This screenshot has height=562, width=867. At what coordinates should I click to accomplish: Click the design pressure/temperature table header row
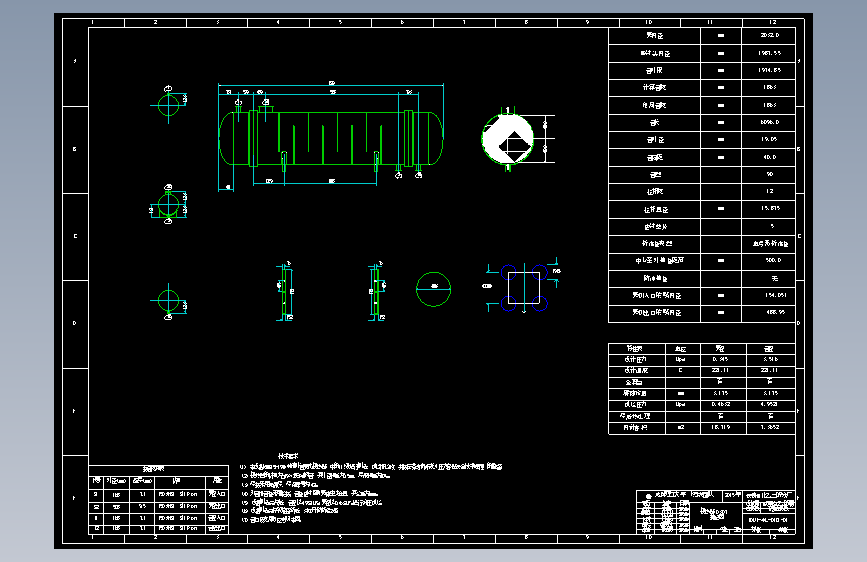coord(702,348)
